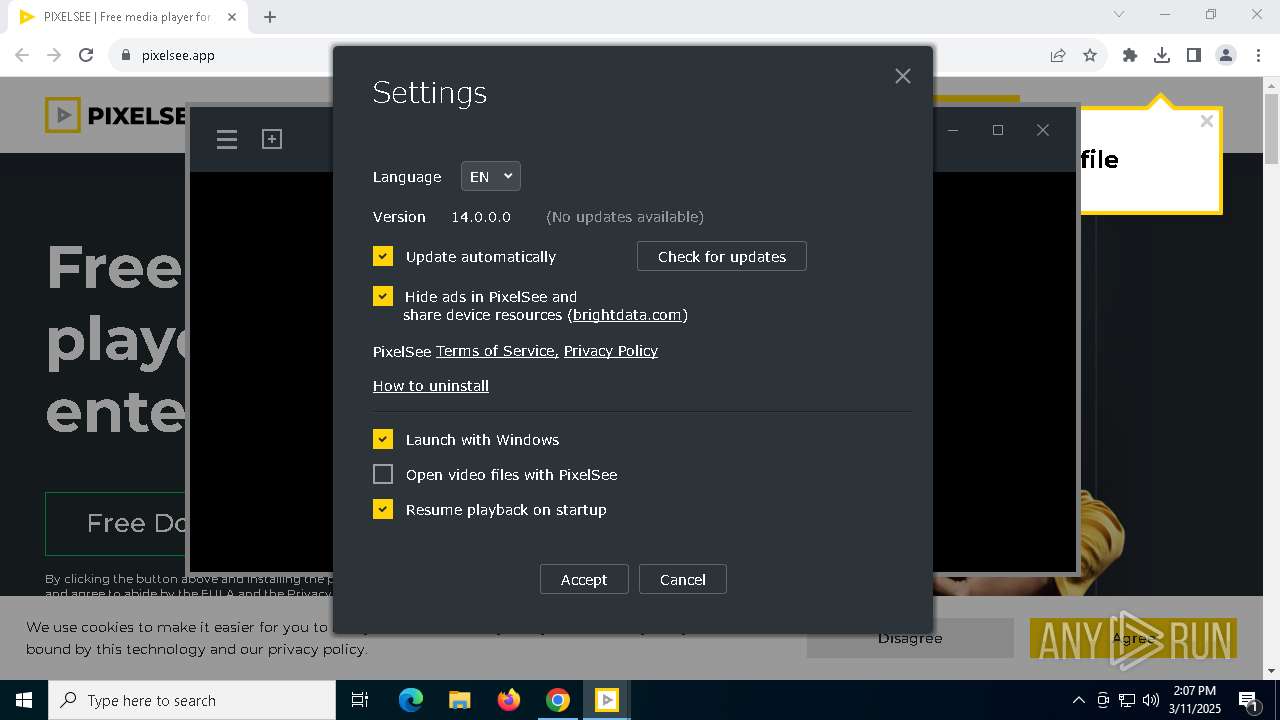Click the browser Forward arrow

(54, 55)
